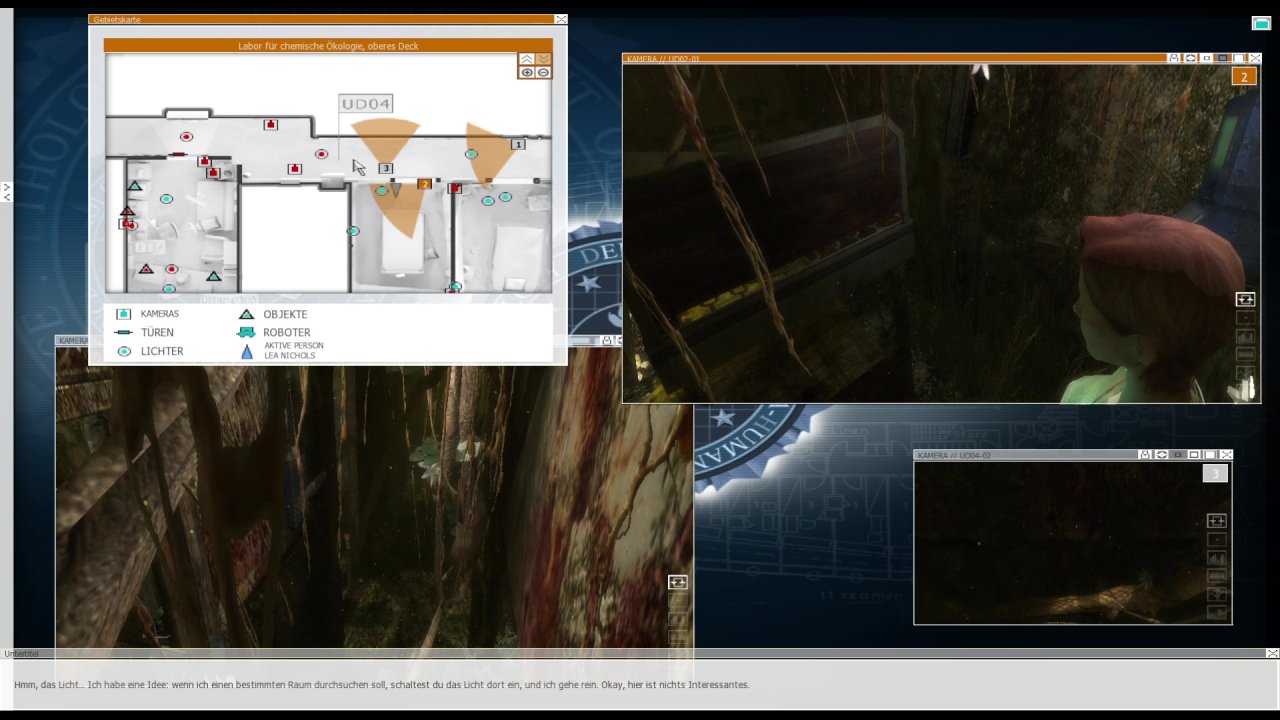Click the recenter target icon in camera UD04-02 title bar
1280x720 pixels.
[1161, 455]
